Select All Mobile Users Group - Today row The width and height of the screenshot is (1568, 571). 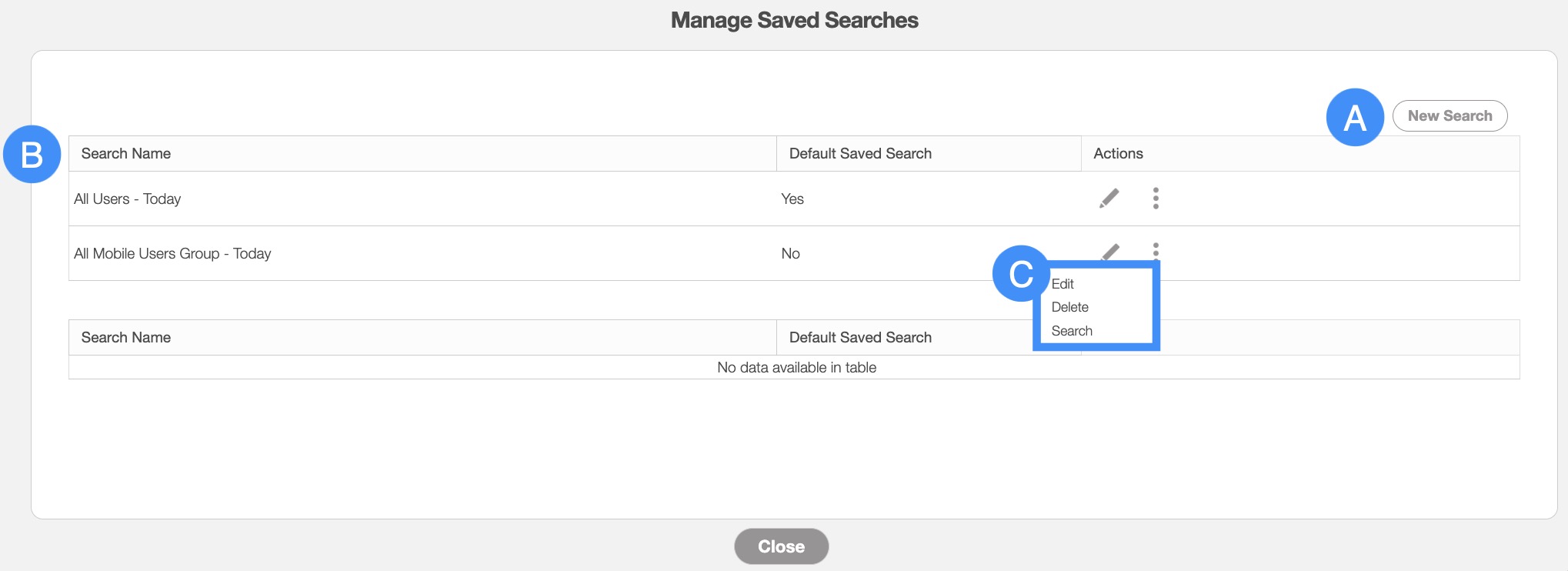pyautogui.click(x=172, y=254)
